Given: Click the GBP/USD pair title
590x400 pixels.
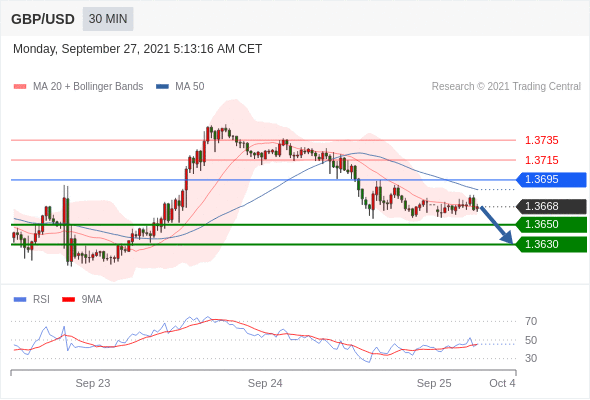Looking at the screenshot, I should (43, 19).
